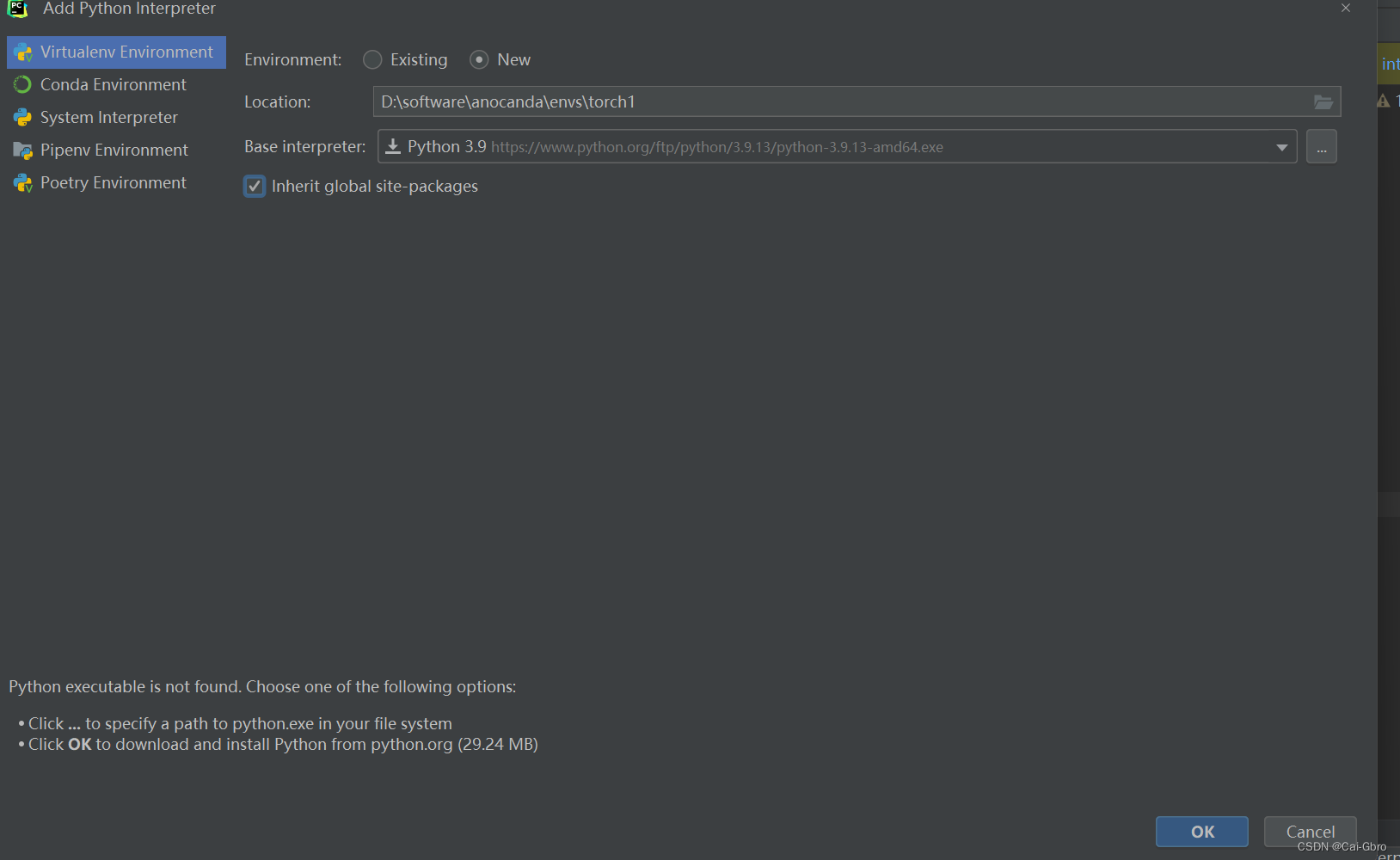Select the New environment radio button
The width and height of the screenshot is (1400, 860).
point(479,59)
